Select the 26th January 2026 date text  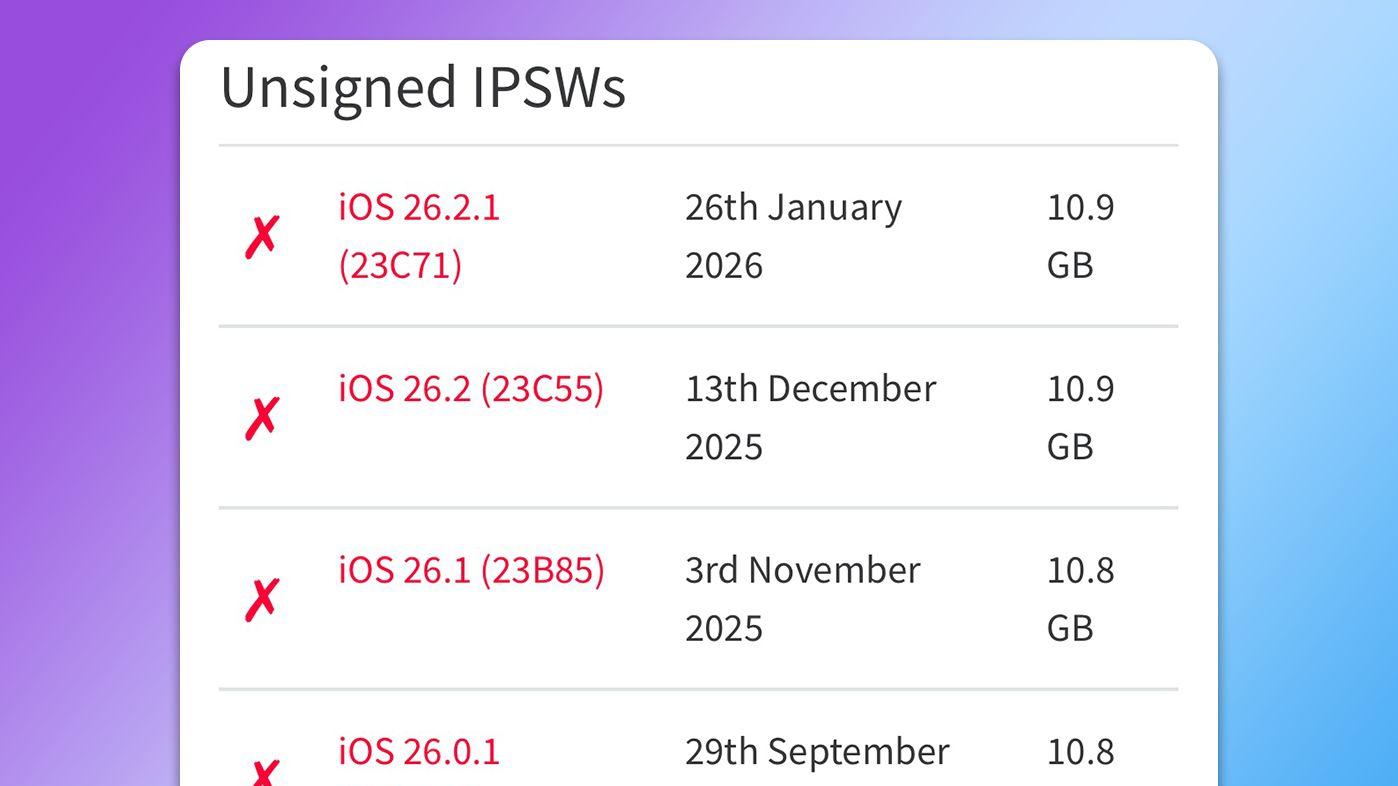click(792, 236)
